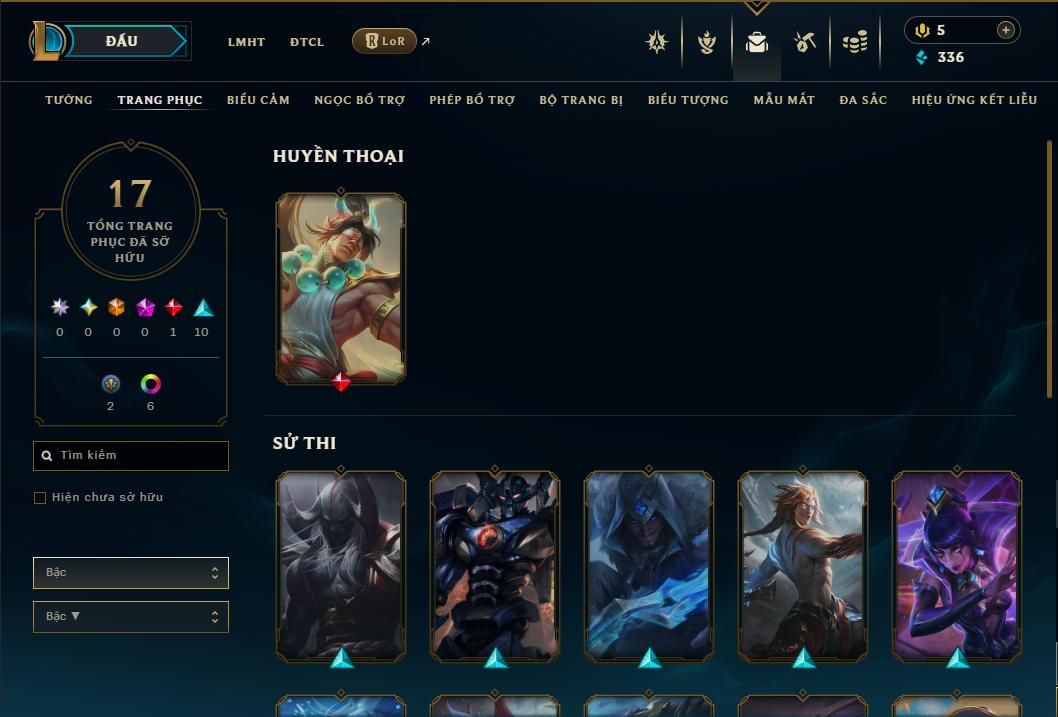The image size is (1058, 717).
Task: Open the loot hammer crafting icon
Action: 805,42
